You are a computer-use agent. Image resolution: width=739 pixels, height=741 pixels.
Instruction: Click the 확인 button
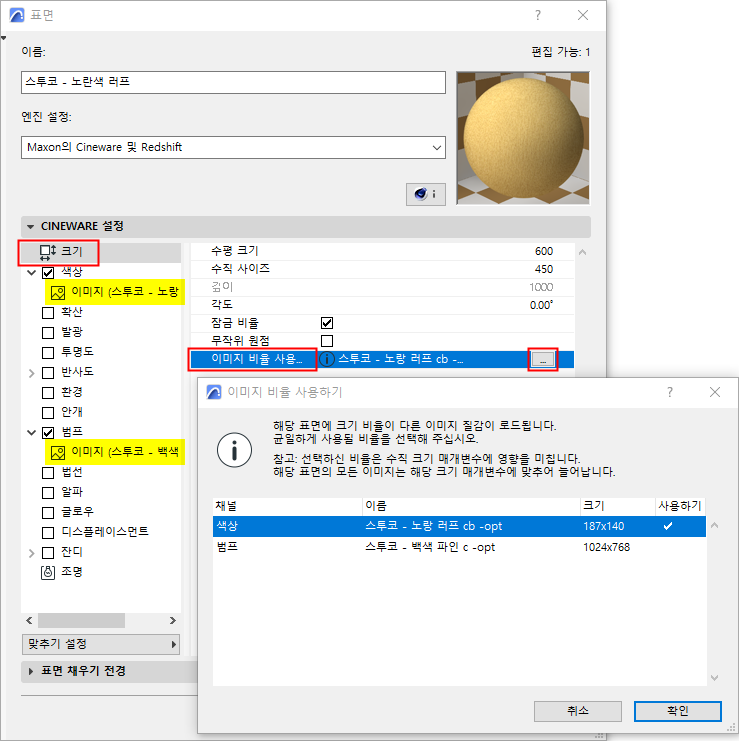pos(678,711)
